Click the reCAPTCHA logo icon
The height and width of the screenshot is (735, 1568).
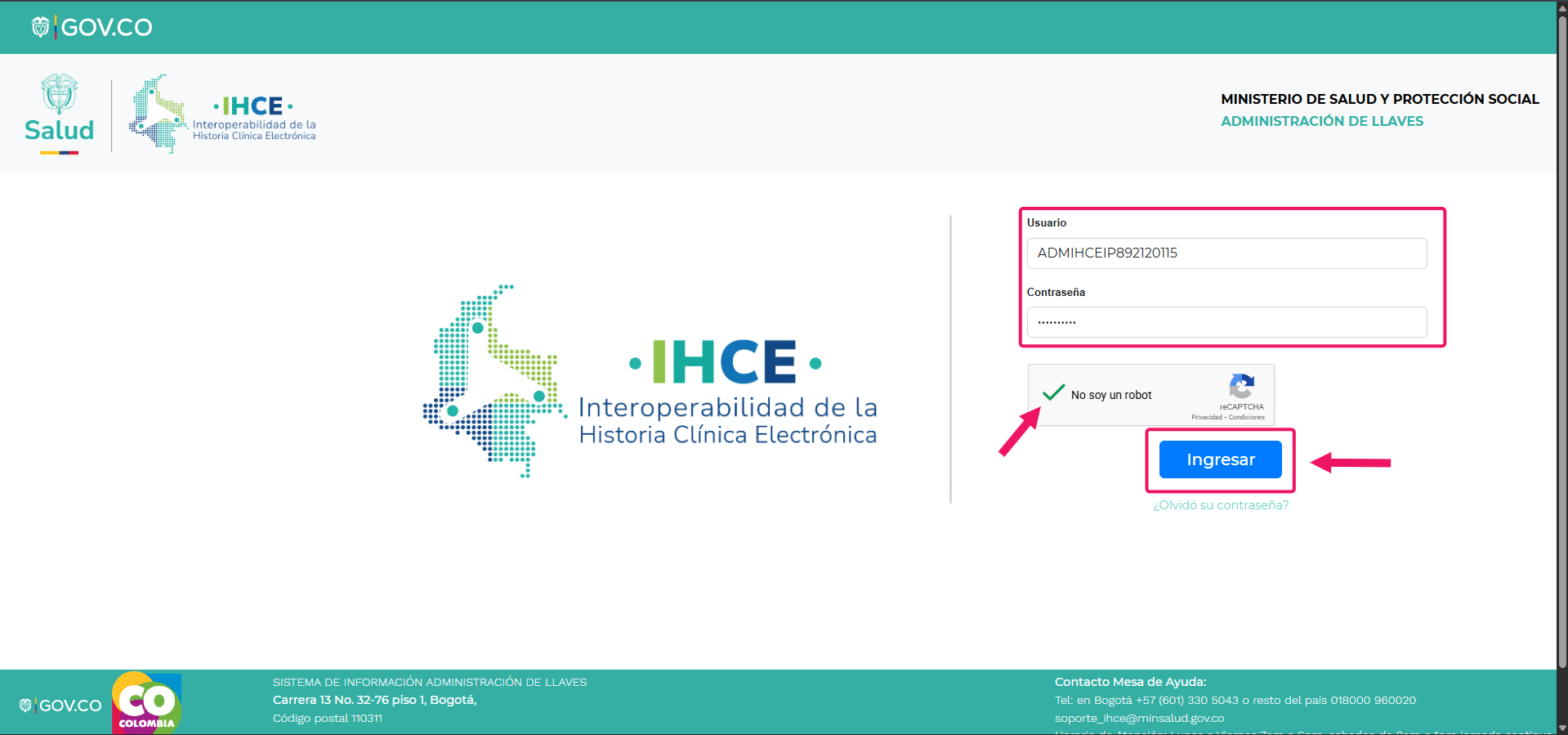point(1241,386)
